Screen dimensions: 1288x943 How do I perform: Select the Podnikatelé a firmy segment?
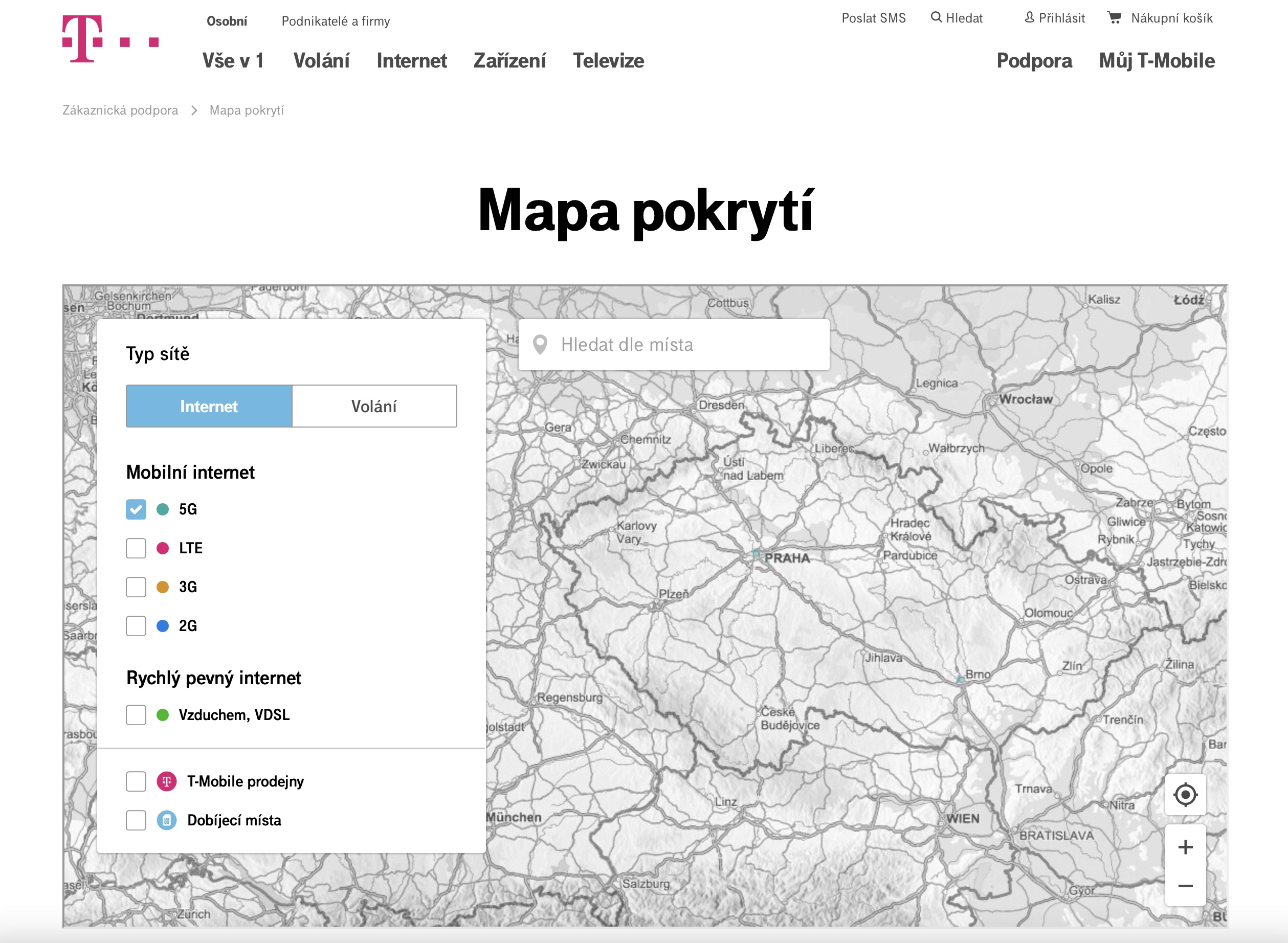[x=336, y=21]
